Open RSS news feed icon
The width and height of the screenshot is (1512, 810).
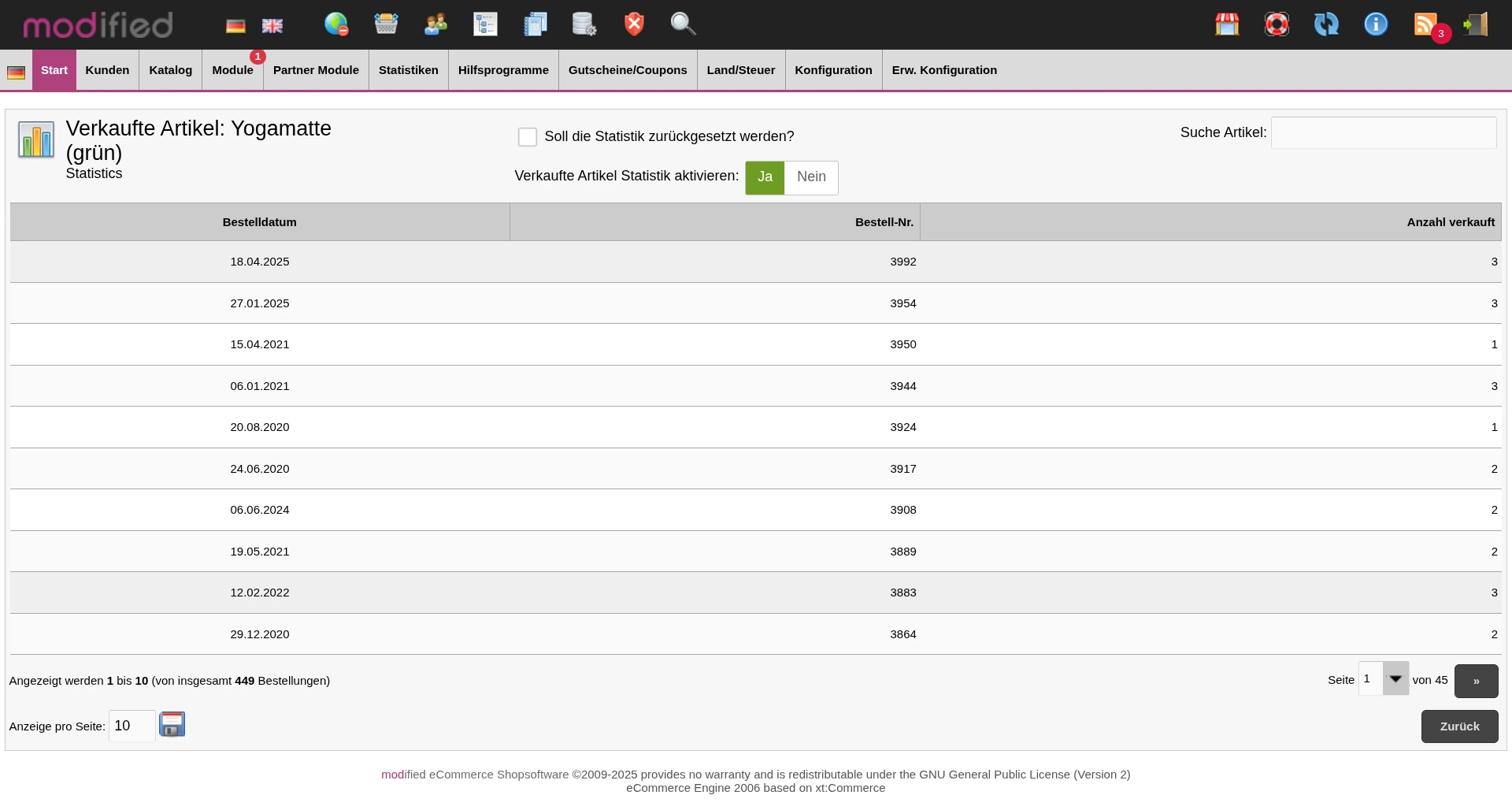1425,24
